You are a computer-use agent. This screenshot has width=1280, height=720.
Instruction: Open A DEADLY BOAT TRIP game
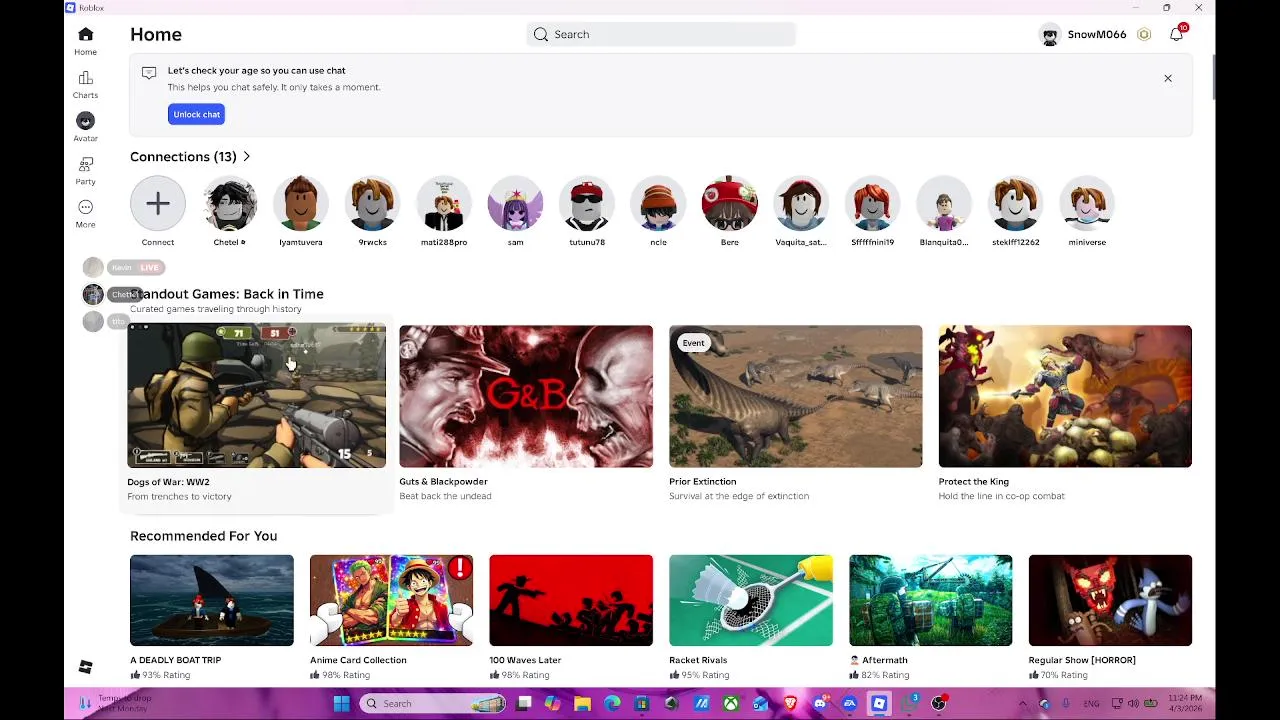click(212, 600)
